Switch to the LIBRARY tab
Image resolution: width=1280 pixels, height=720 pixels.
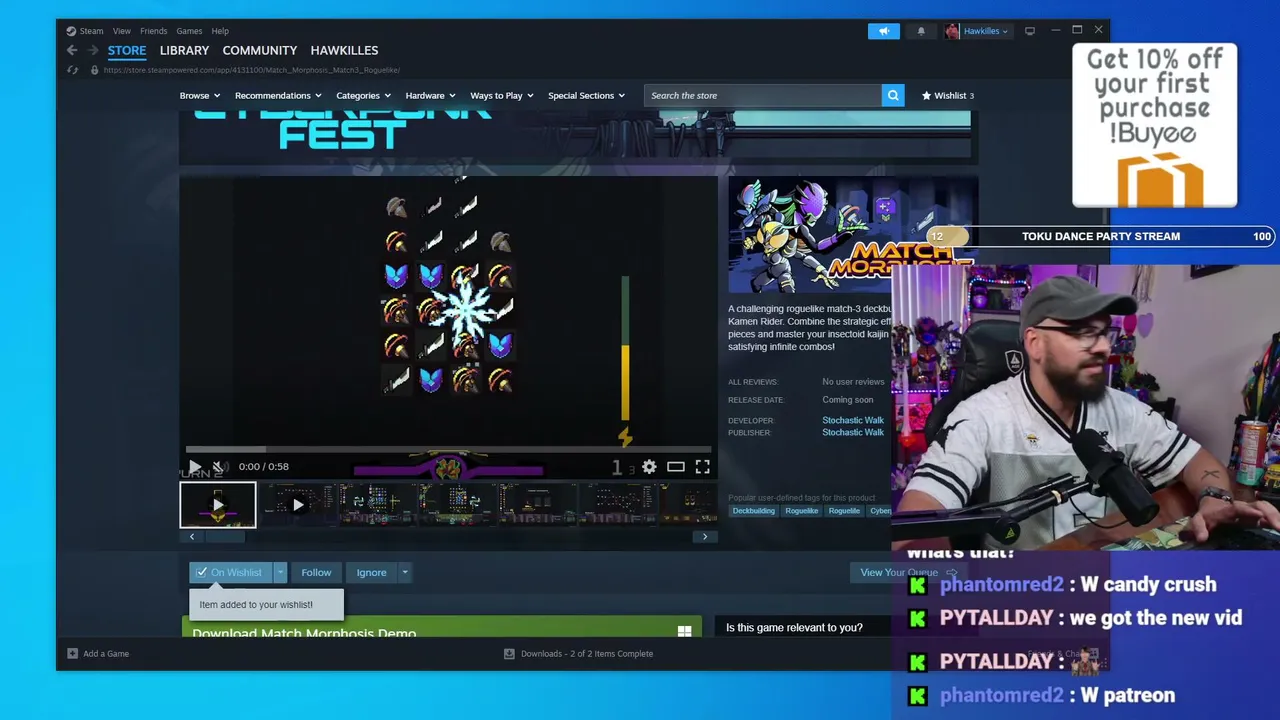pos(184,50)
